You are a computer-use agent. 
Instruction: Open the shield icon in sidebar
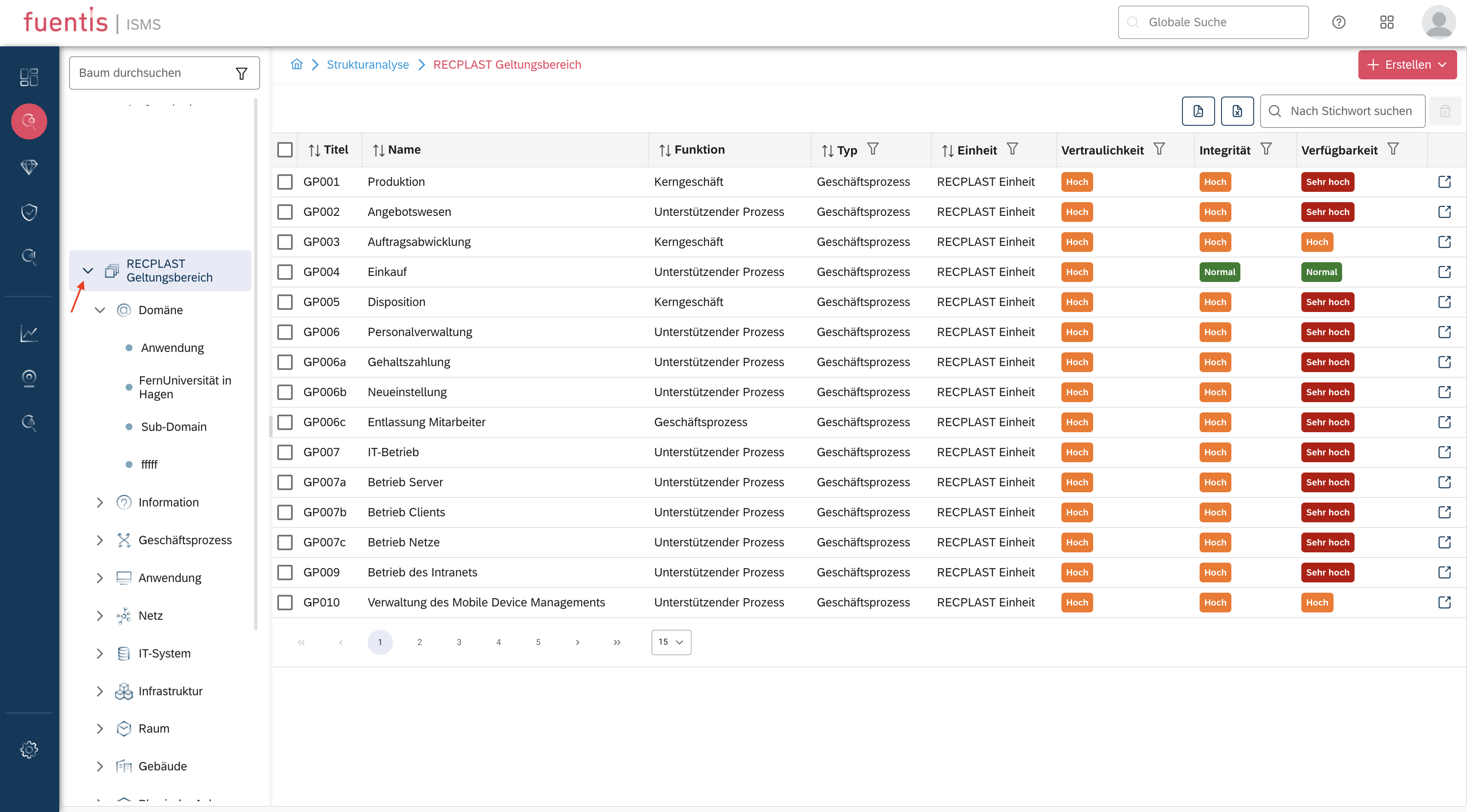pyautogui.click(x=29, y=212)
